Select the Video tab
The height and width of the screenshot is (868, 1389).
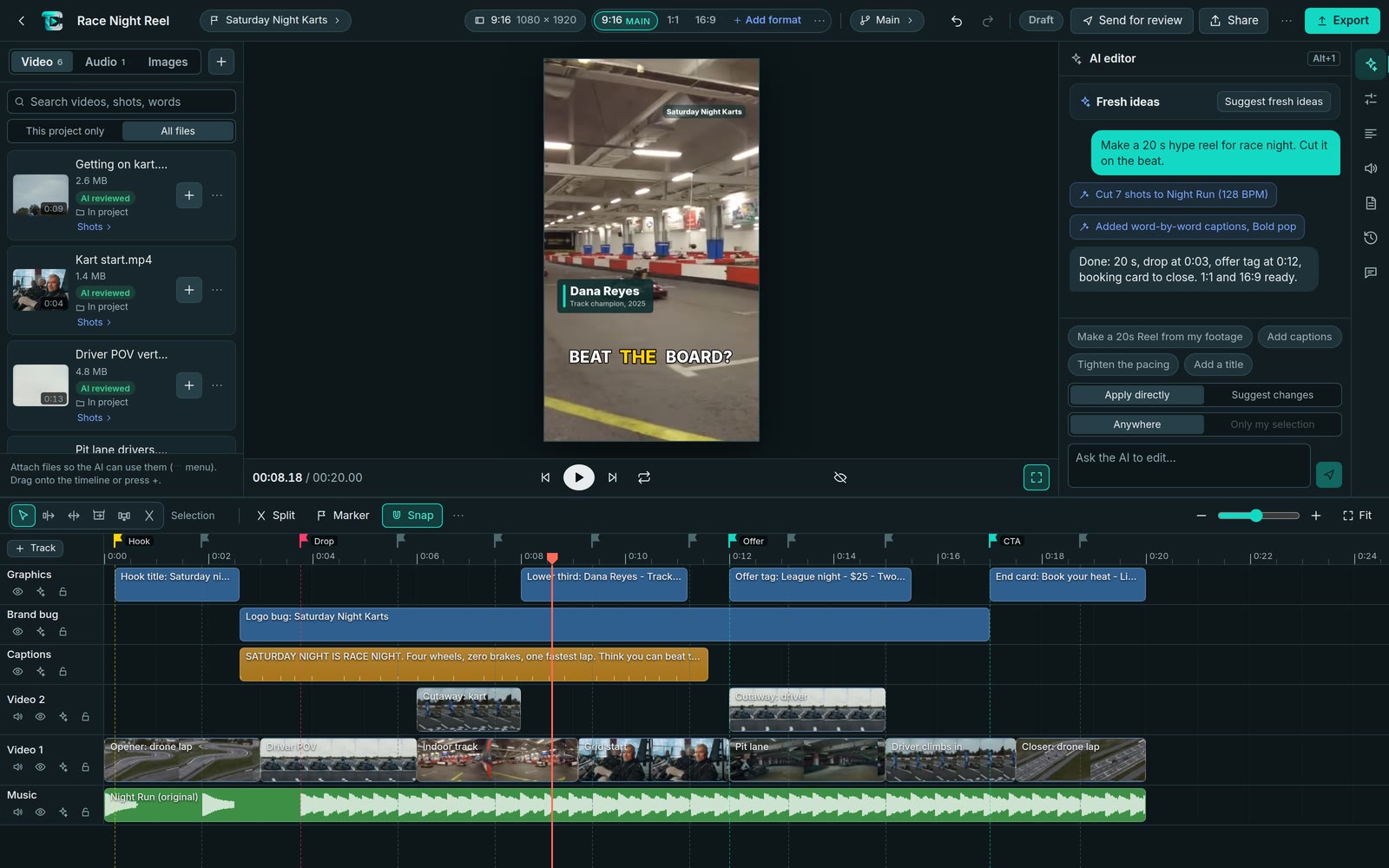coord(42,62)
